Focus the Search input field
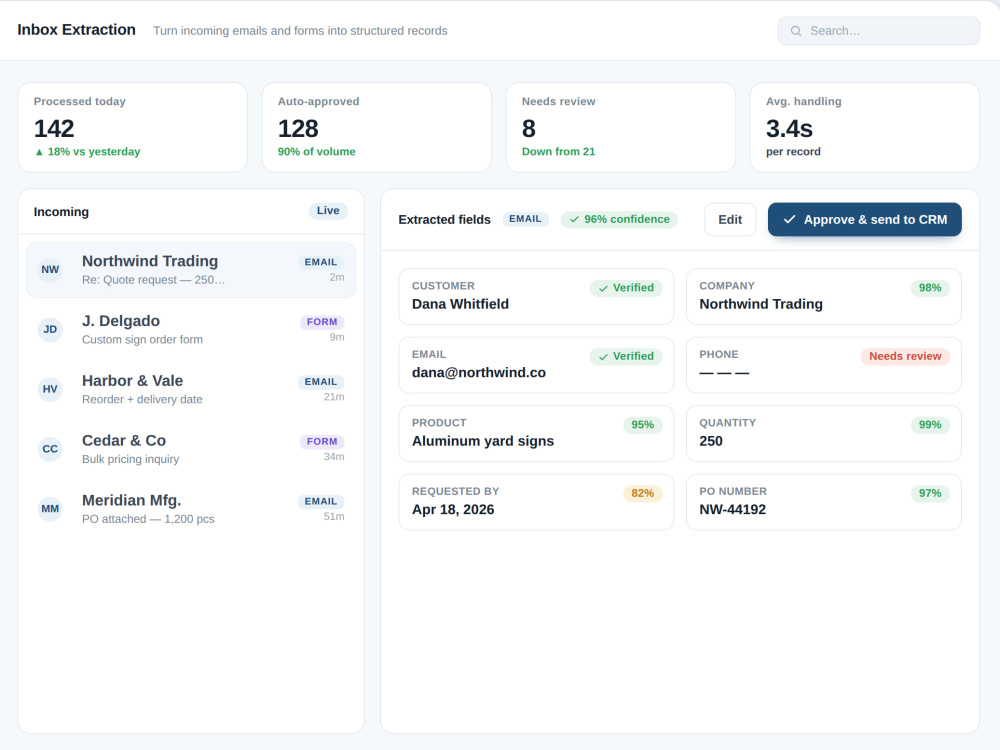Screen dimensions: 1000x750 click(878, 31)
